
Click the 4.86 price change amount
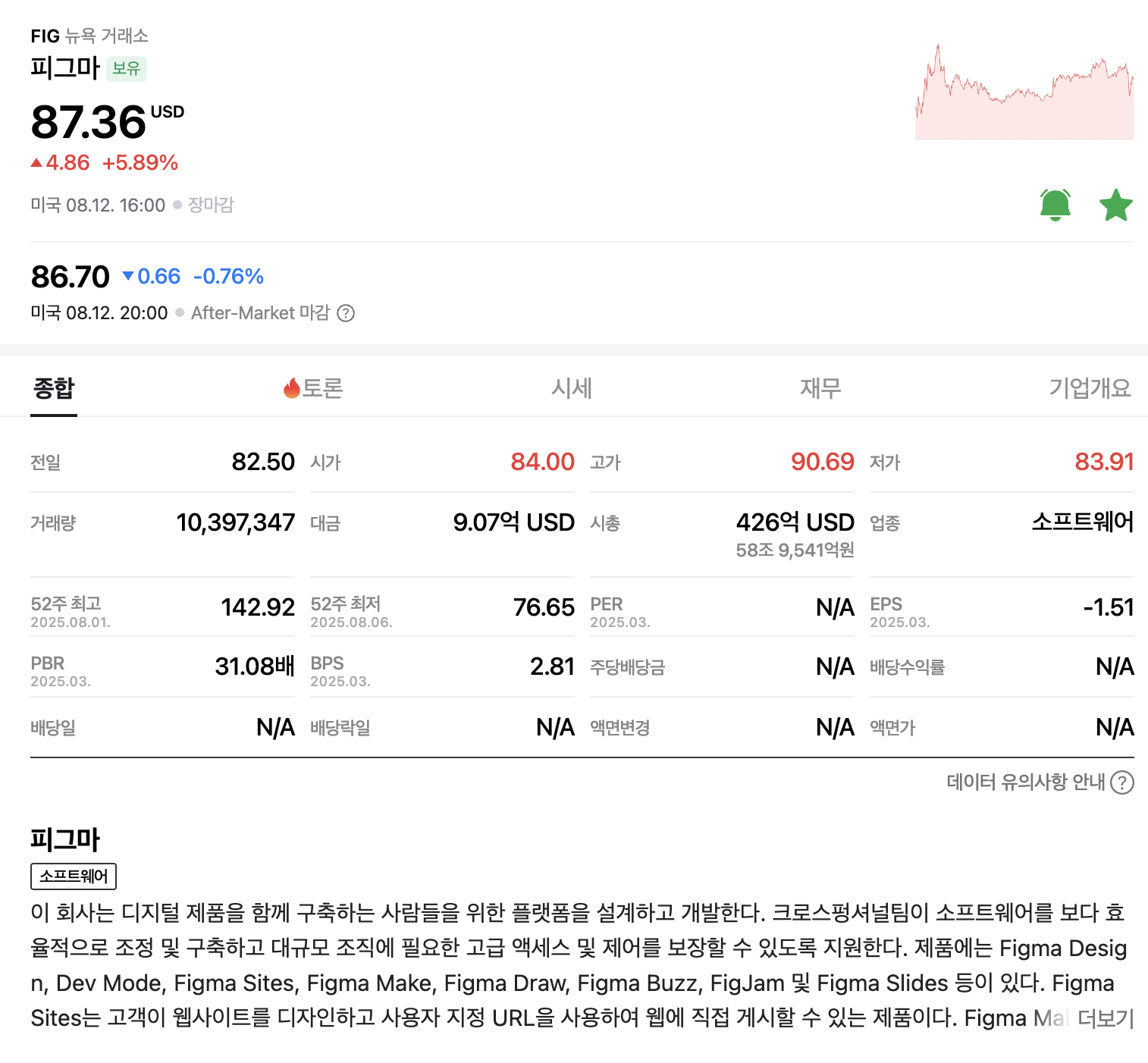coord(67,162)
